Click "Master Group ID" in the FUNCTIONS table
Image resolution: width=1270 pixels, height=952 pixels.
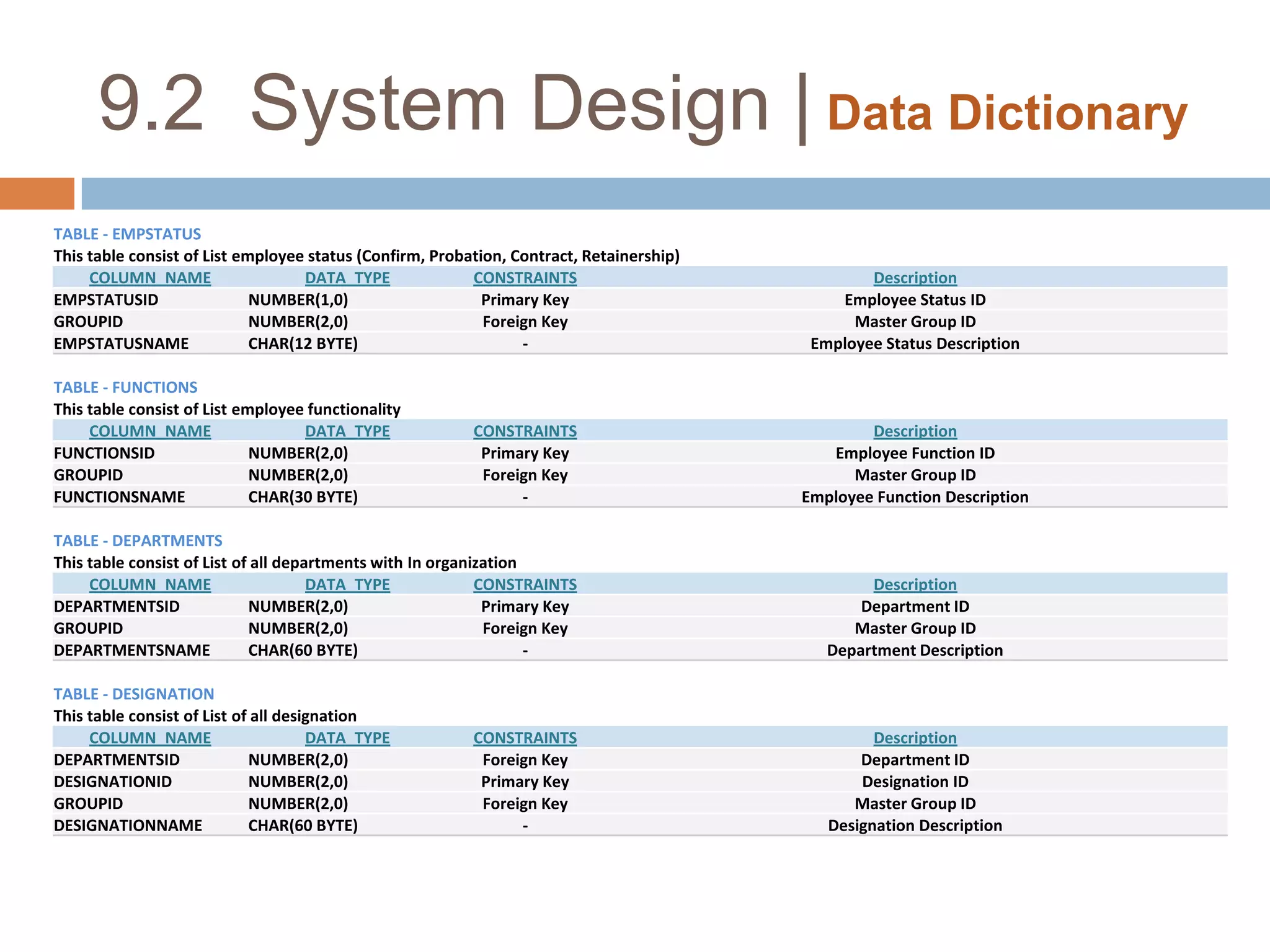coord(915,475)
